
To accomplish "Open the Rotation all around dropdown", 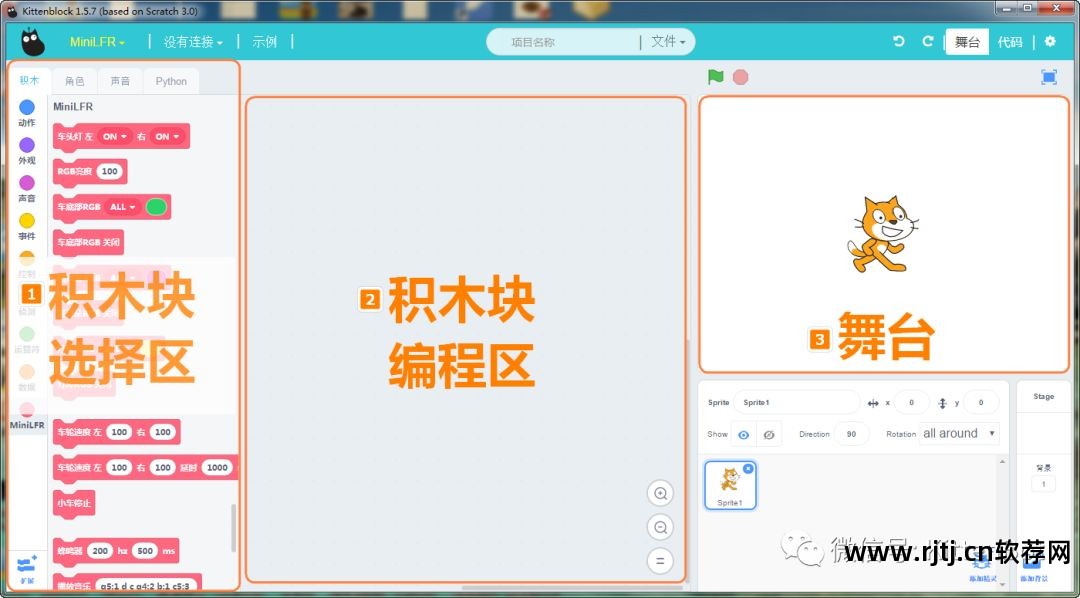I will 959,433.
